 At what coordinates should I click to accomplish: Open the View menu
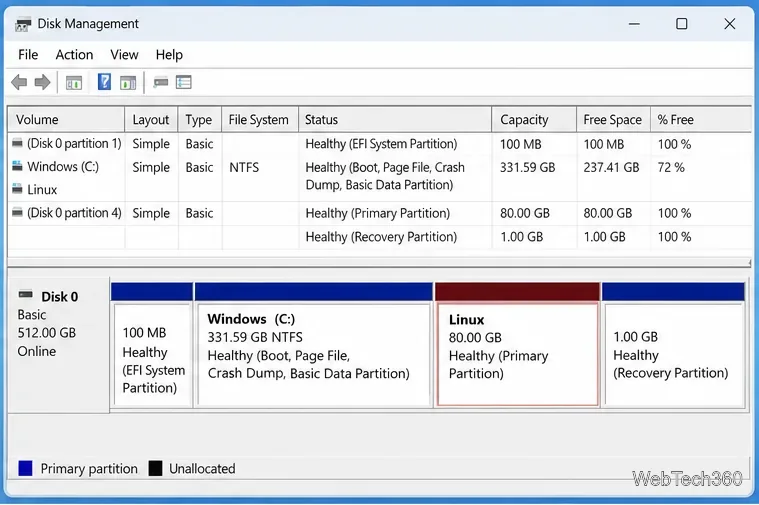tap(124, 55)
